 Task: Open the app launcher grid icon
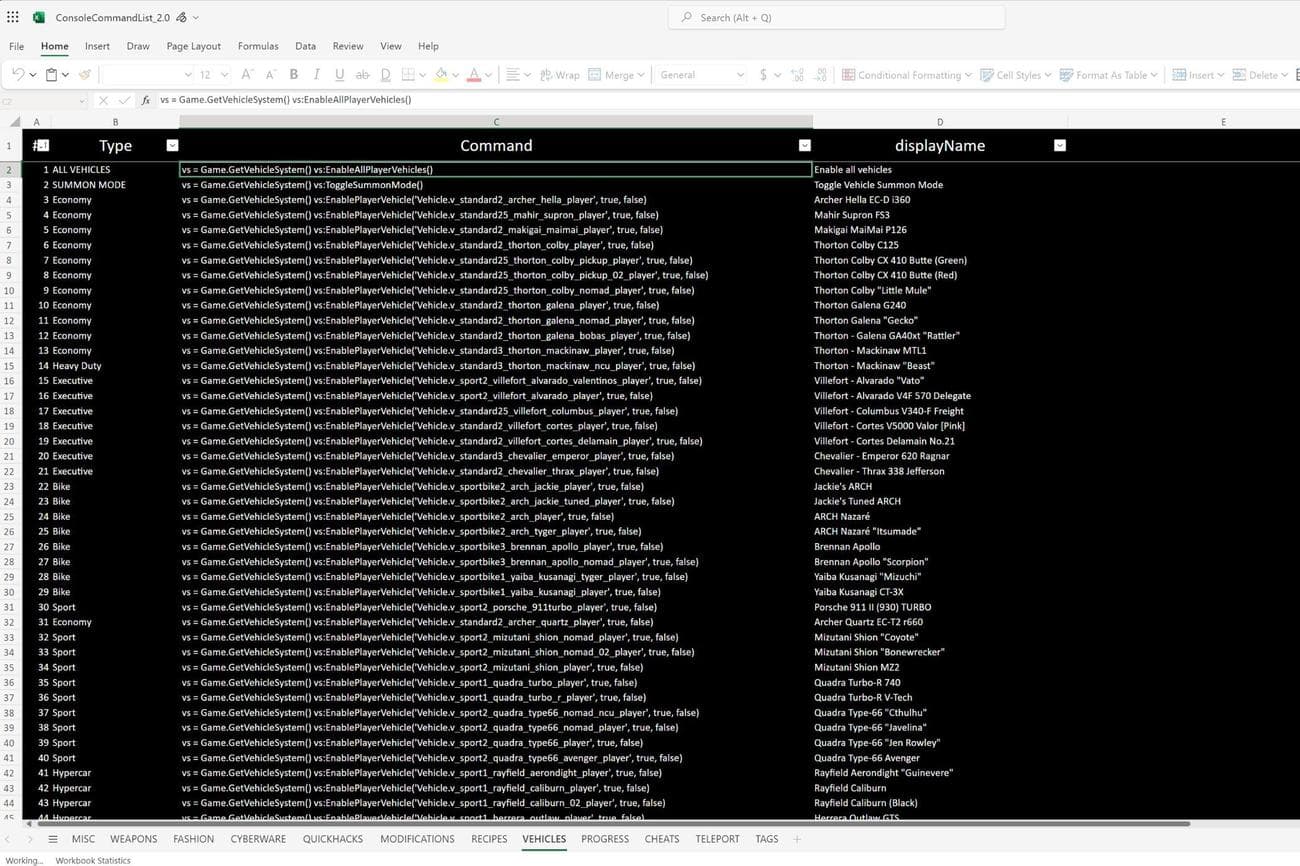tap(13, 17)
